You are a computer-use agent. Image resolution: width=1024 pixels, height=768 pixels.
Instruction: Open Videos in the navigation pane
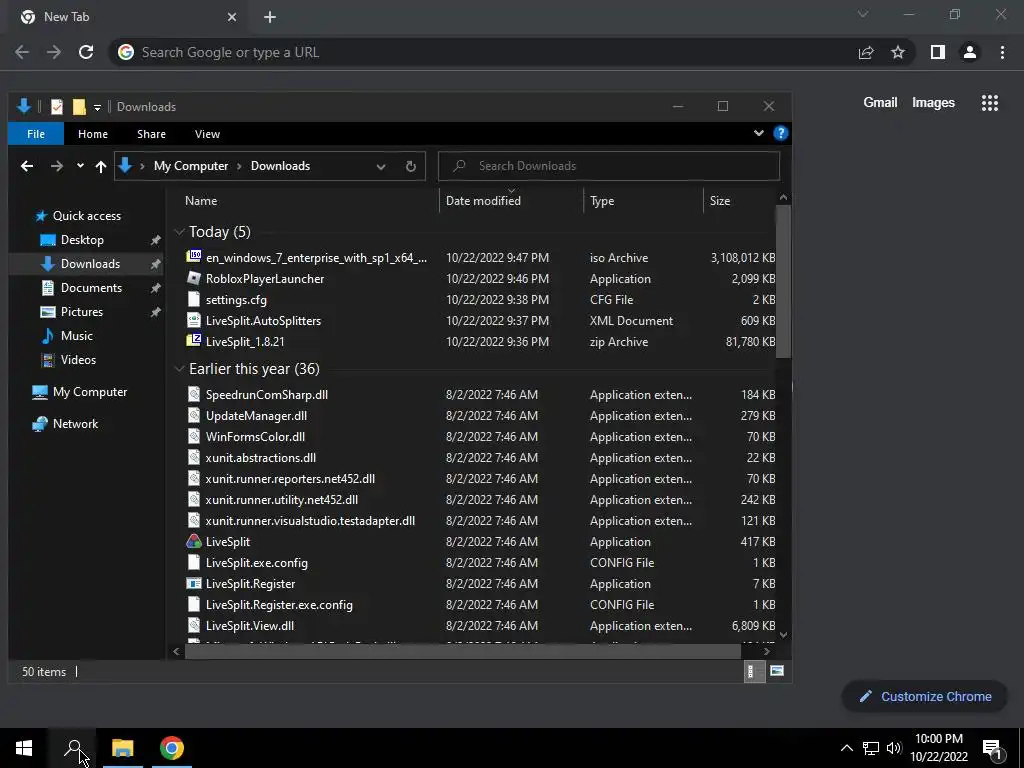[x=78, y=360]
